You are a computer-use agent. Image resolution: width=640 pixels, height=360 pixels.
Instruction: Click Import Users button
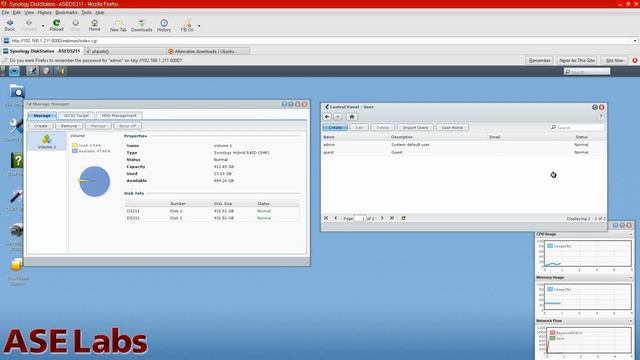pyautogui.click(x=415, y=127)
